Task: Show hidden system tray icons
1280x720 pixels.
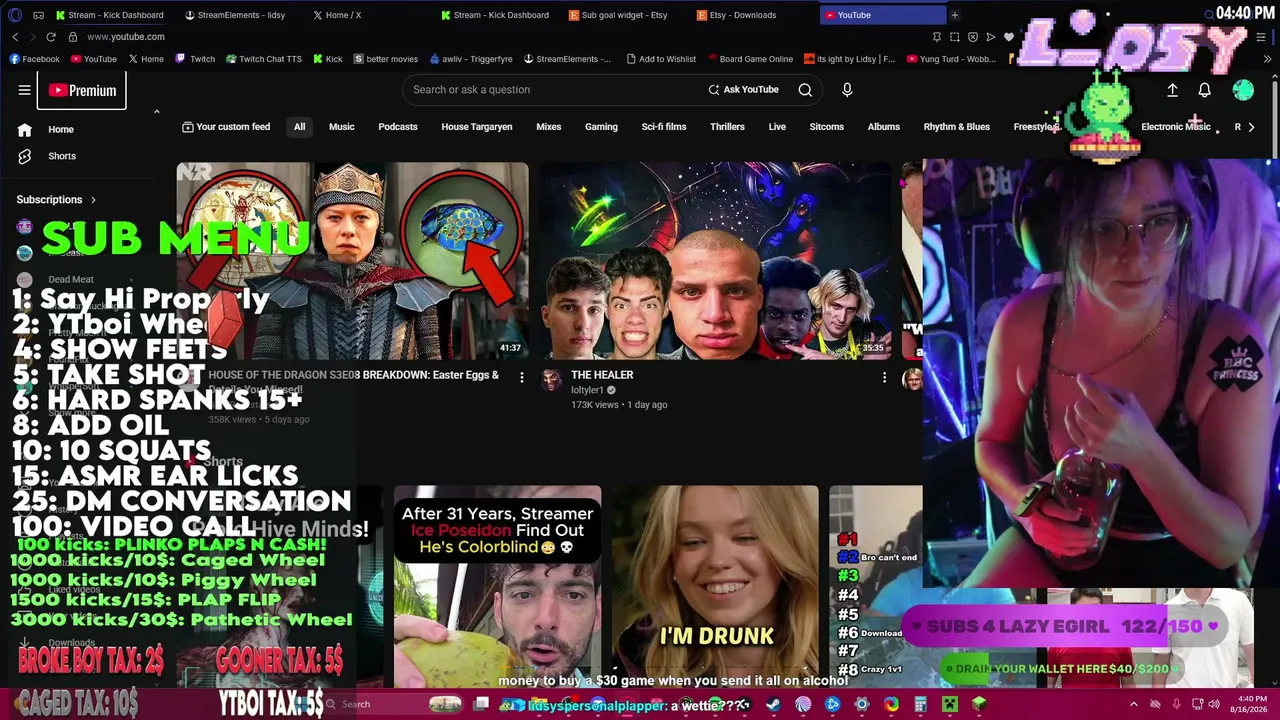Action: pos(1134,704)
